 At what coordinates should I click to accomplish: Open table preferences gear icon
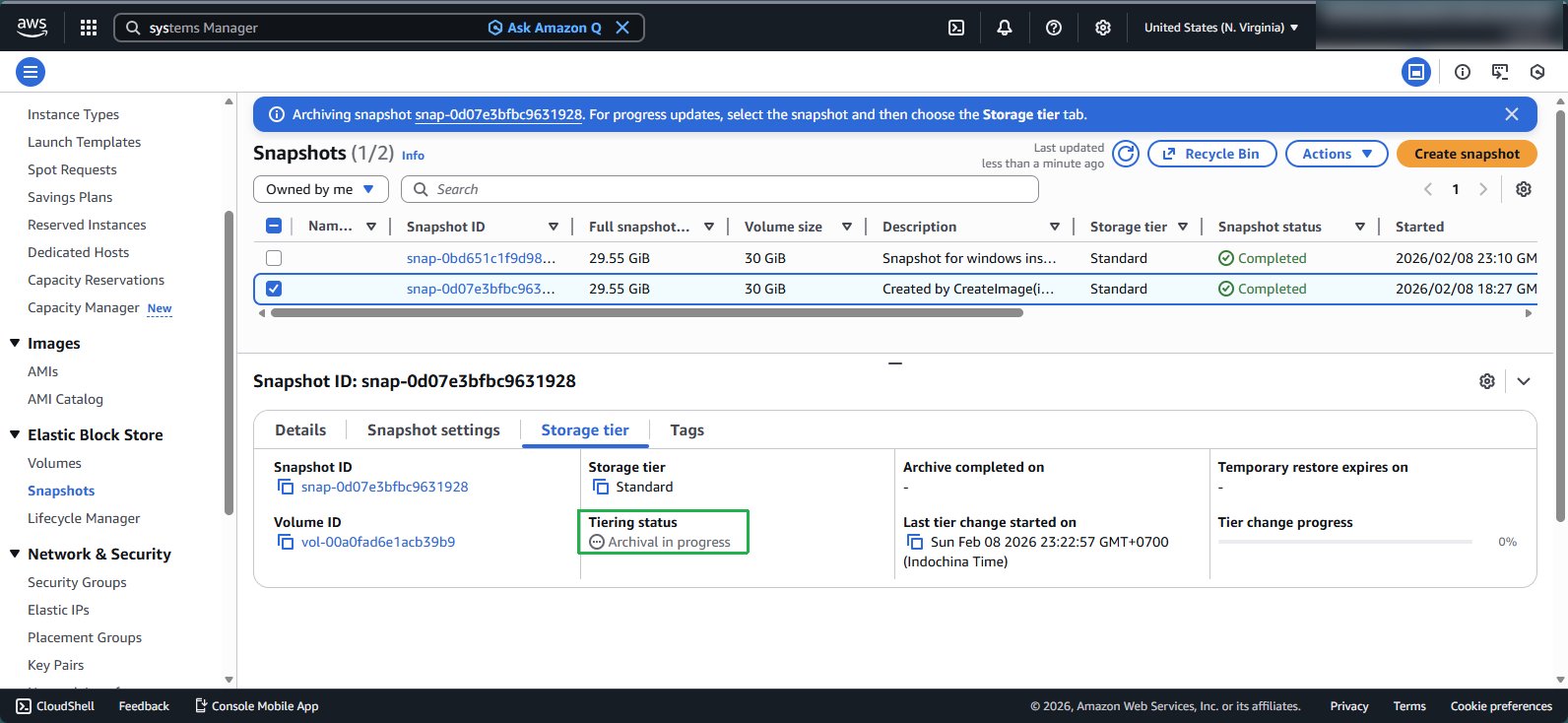tap(1524, 189)
